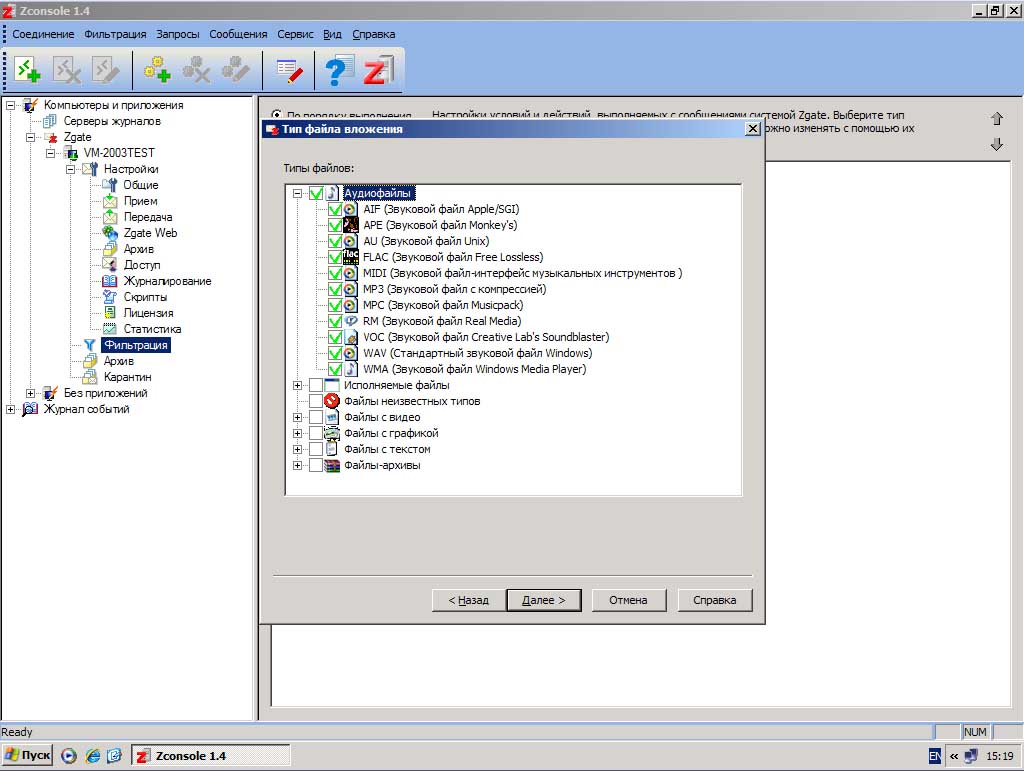Open the Сервис menu
1024x771 pixels.
pos(295,34)
